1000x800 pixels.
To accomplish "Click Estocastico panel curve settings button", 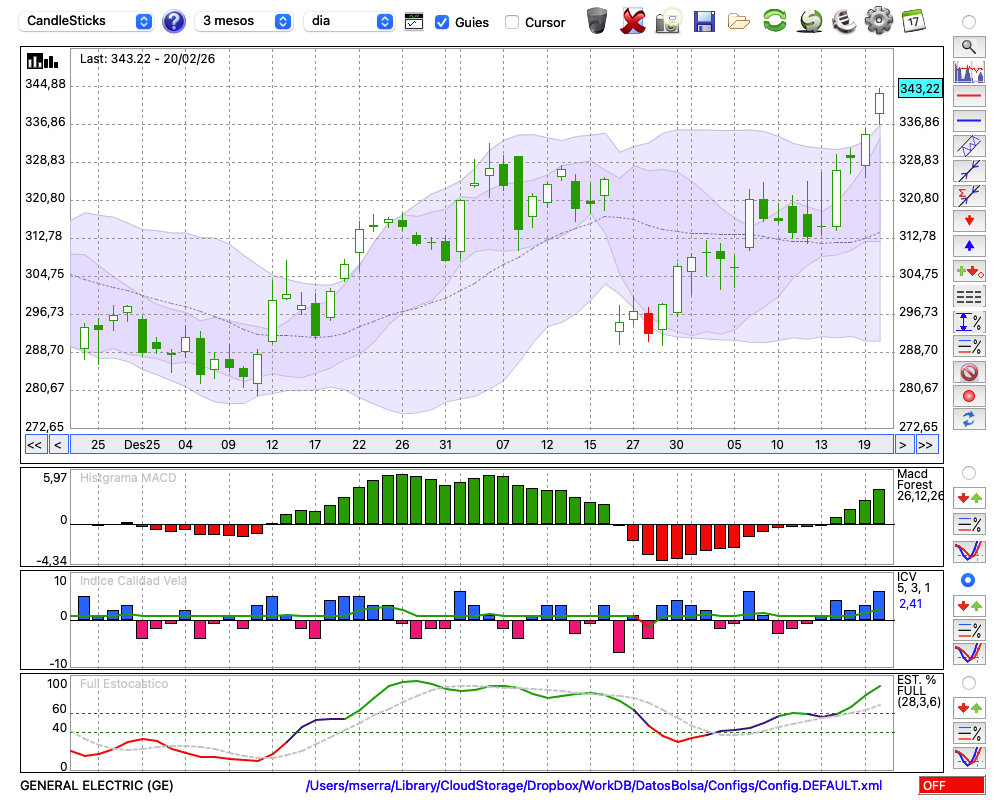I will 969,757.
